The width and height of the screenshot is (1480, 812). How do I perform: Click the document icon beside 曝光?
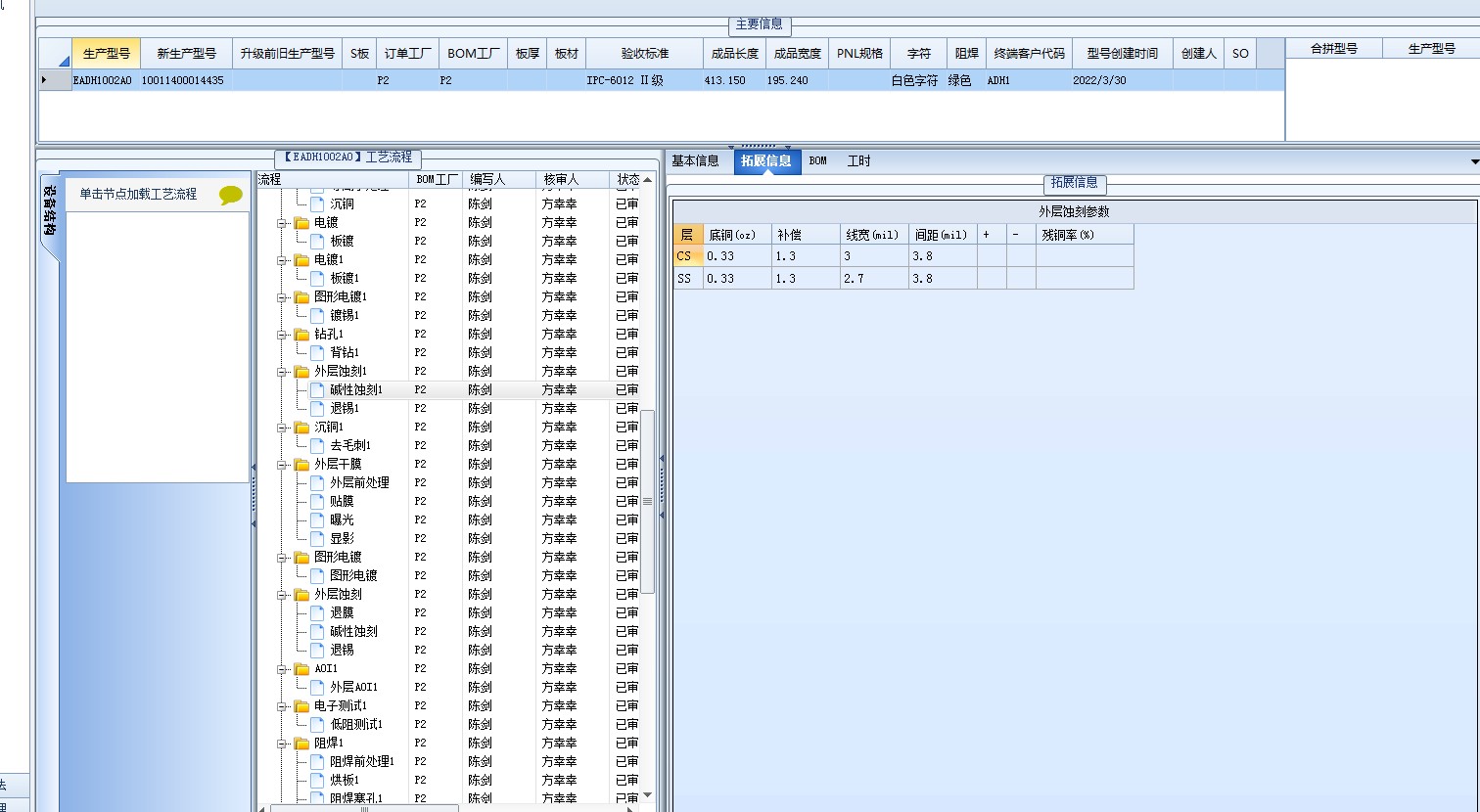tap(317, 519)
